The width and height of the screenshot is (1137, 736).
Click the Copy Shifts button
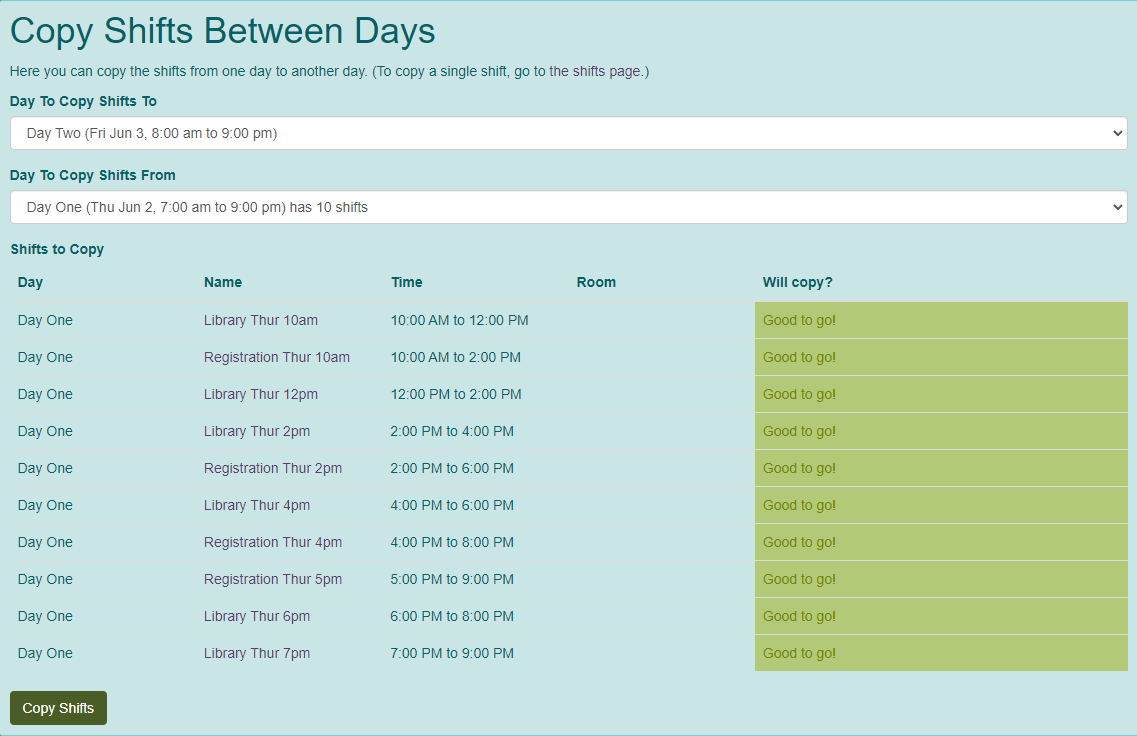(58, 708)
